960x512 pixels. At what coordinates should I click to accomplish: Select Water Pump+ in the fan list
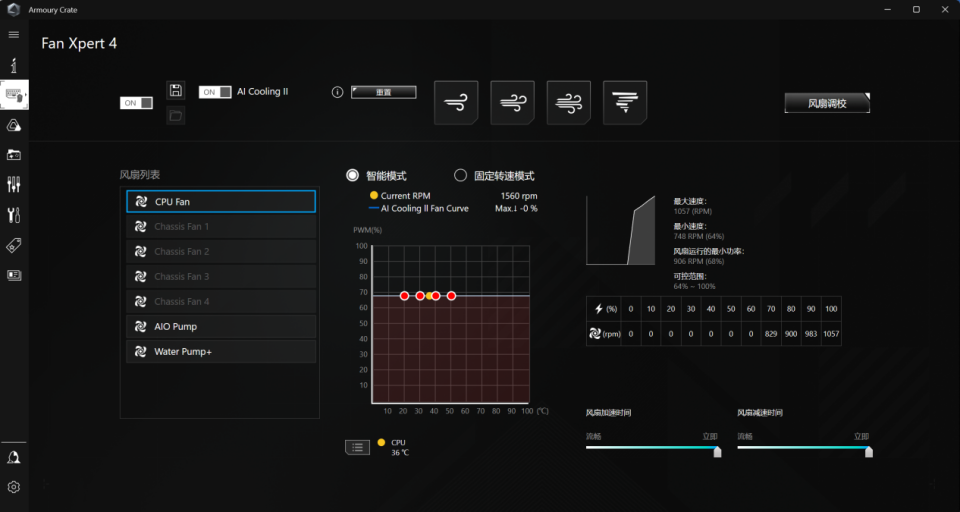point(221,352)
